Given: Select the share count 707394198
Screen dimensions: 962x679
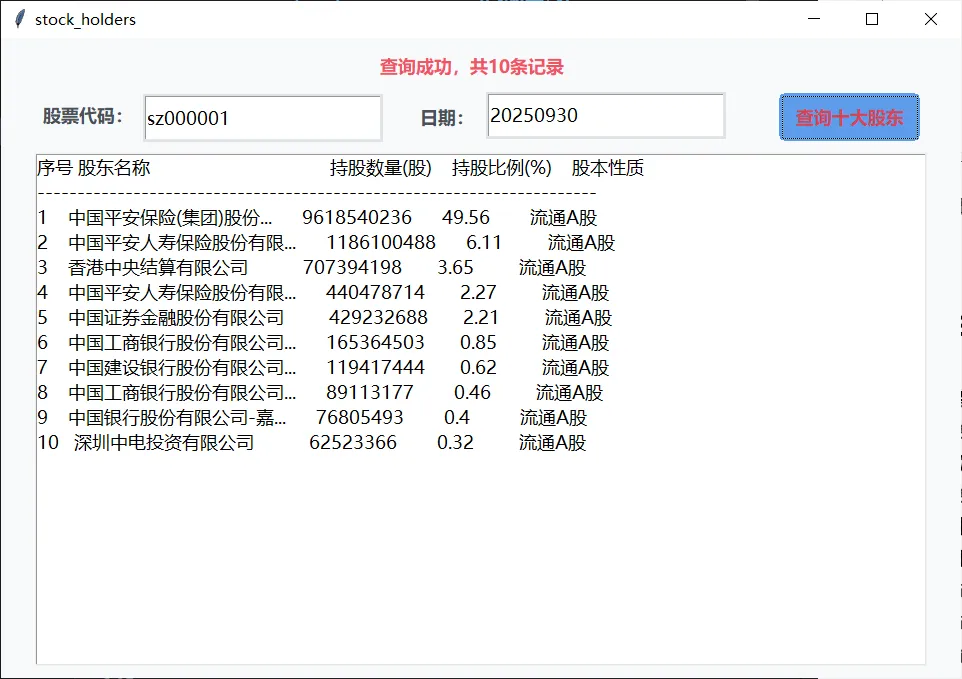Looking at the screenshot, I should (x=352, y=267).
